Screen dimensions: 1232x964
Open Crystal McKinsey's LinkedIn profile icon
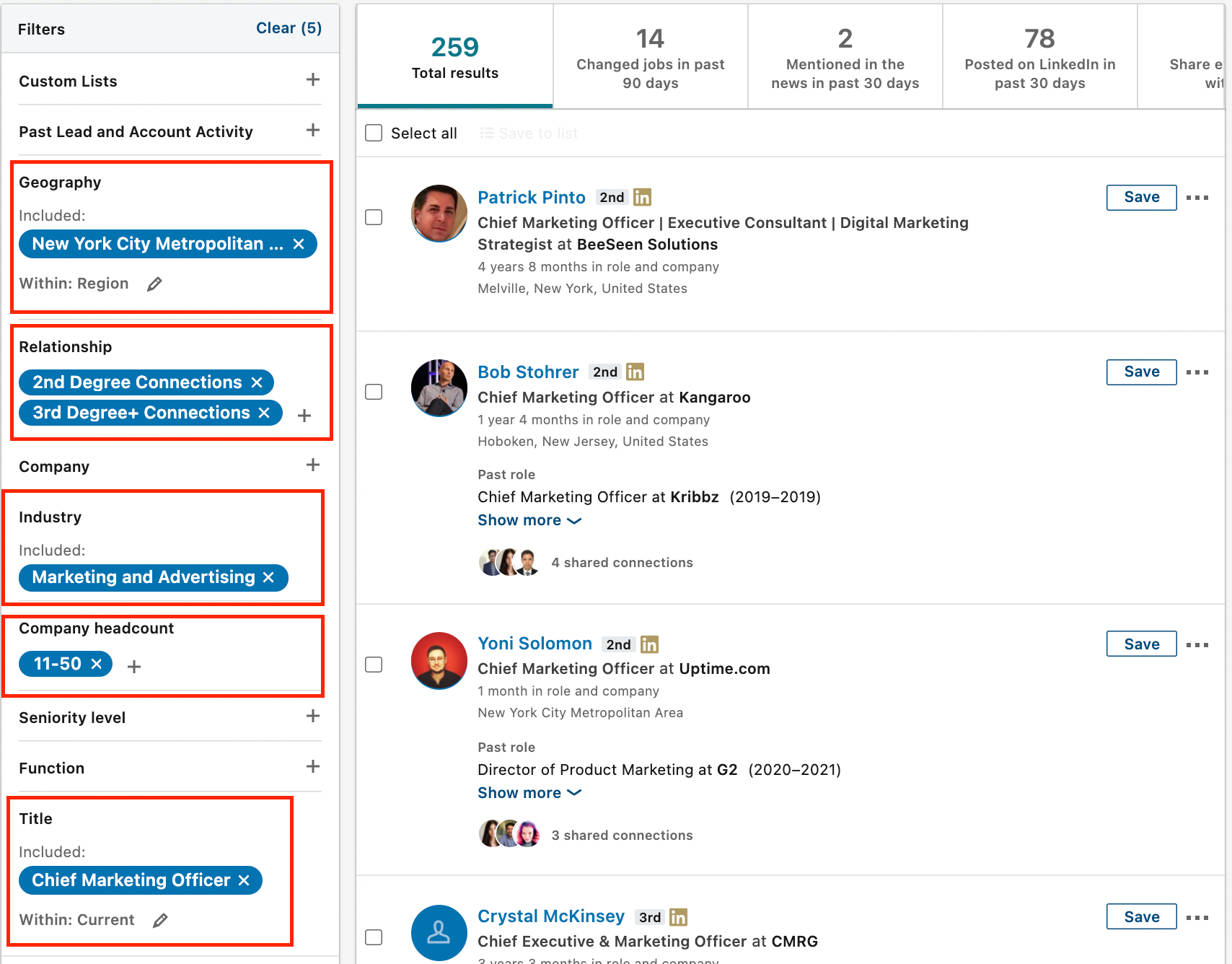click(x=678, y=917)
